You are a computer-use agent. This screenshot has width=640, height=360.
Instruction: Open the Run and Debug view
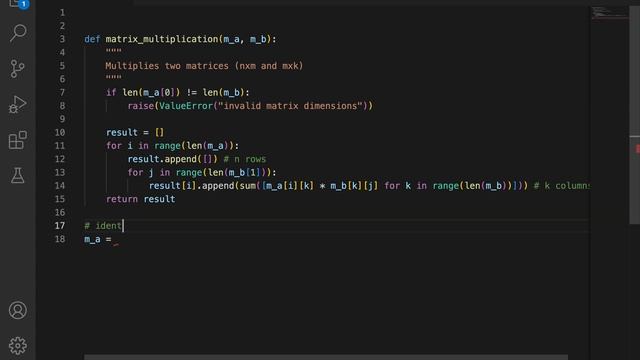click(x=18, y=104)
